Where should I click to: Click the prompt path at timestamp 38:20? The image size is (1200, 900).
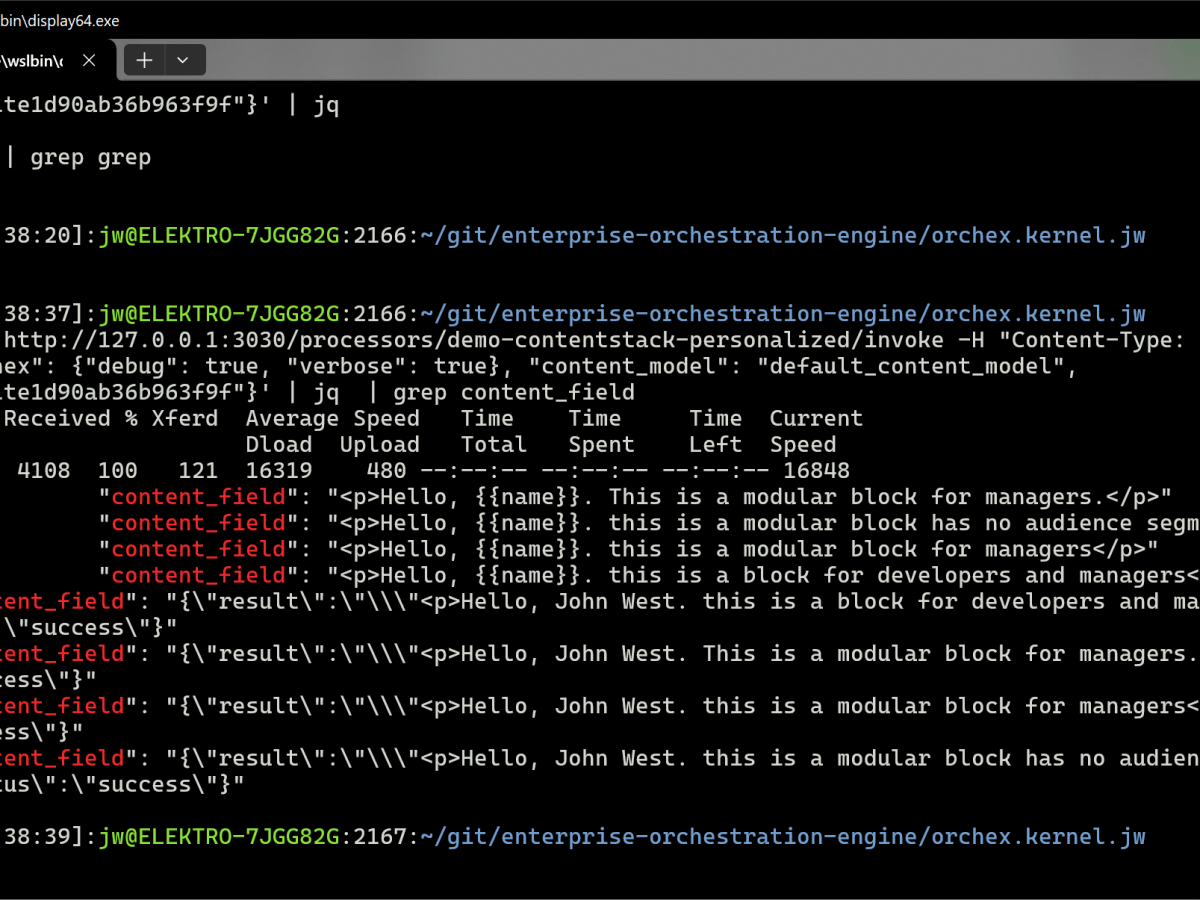[781, 236]
